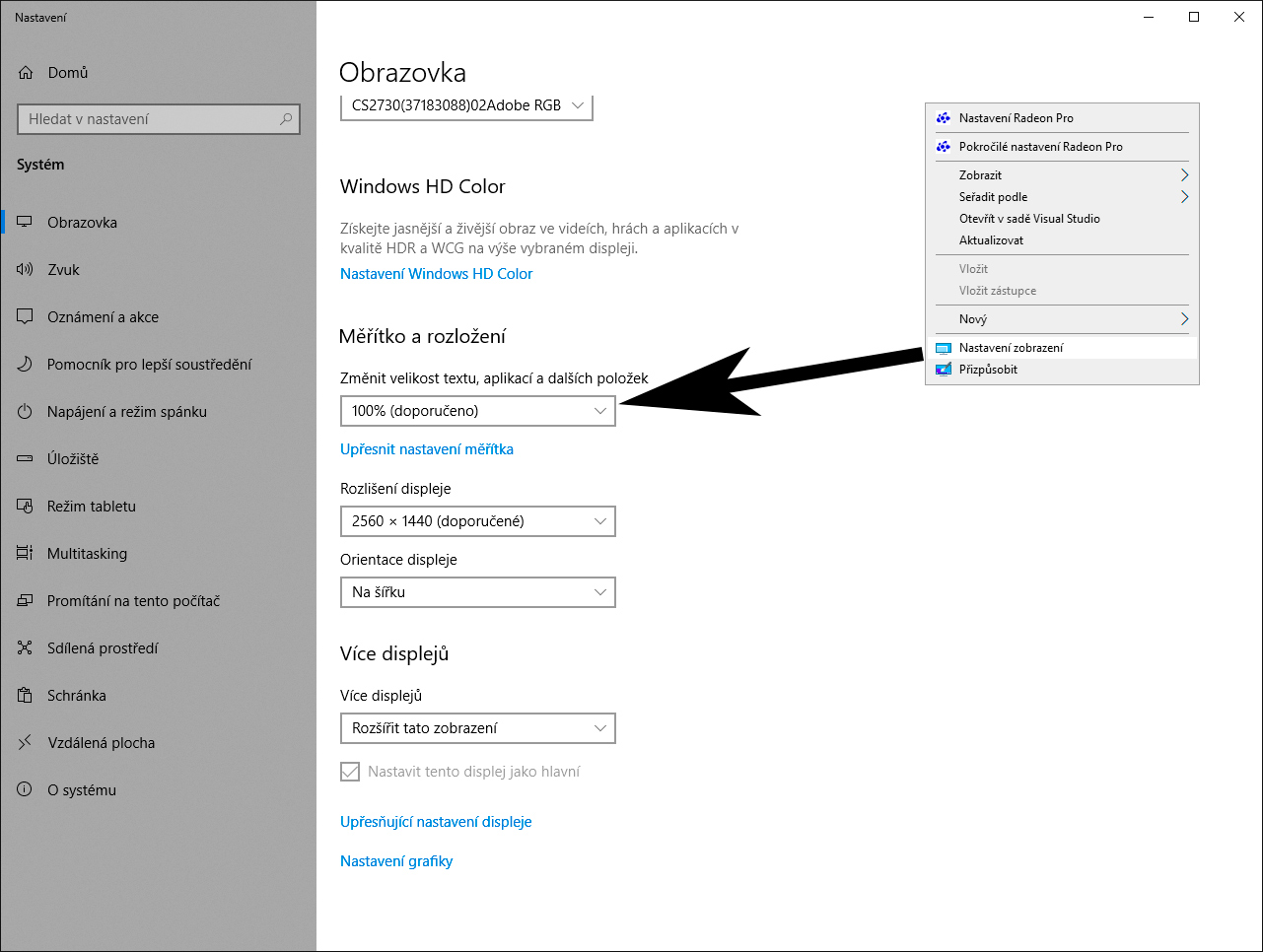Viewport: 1263px width, 952px height.
Task: Click the Oznámení a akce notification icon
Action: (x=26, y=317)
